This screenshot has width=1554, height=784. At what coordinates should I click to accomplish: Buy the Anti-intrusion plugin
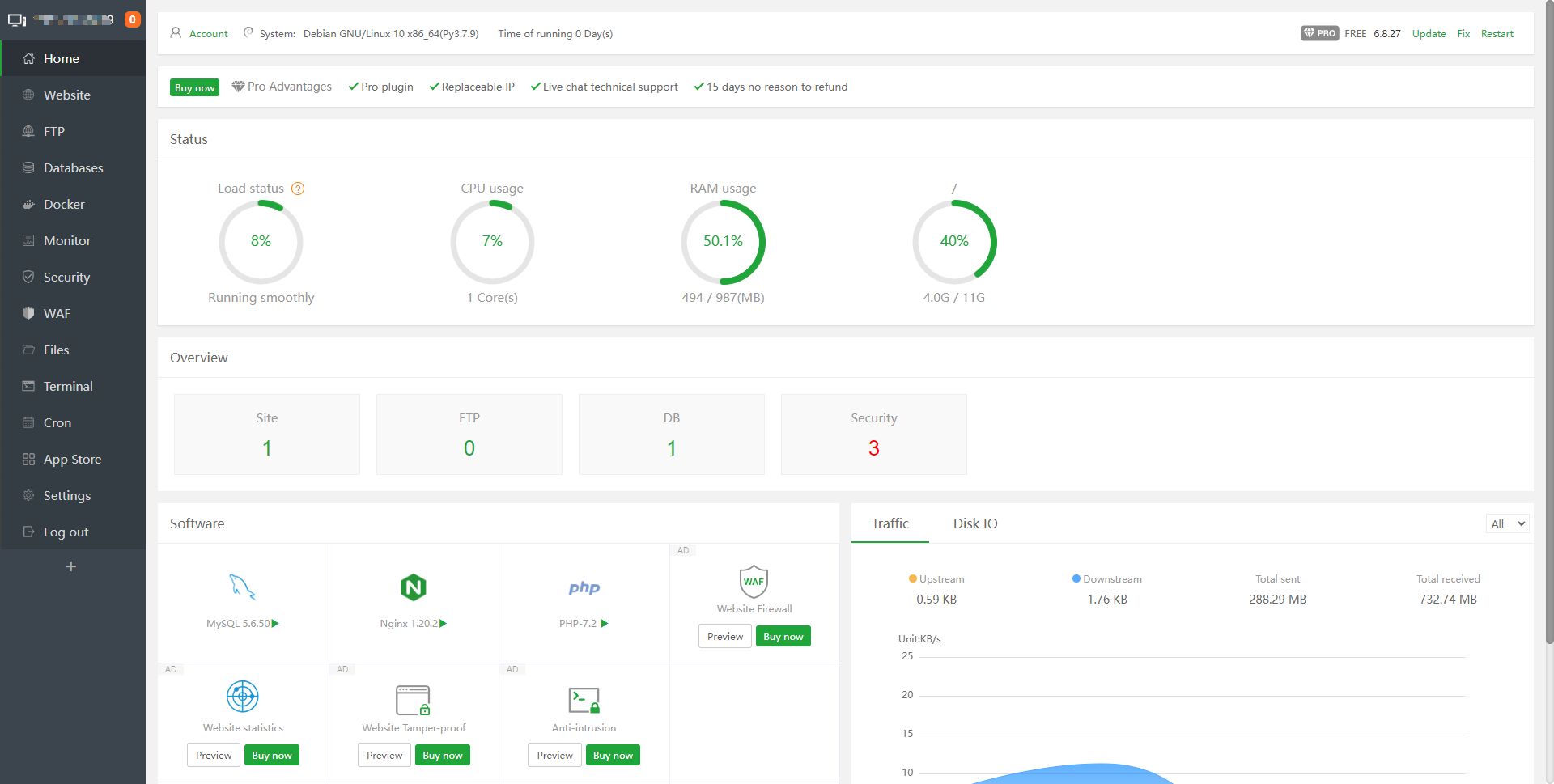point(613,756)
